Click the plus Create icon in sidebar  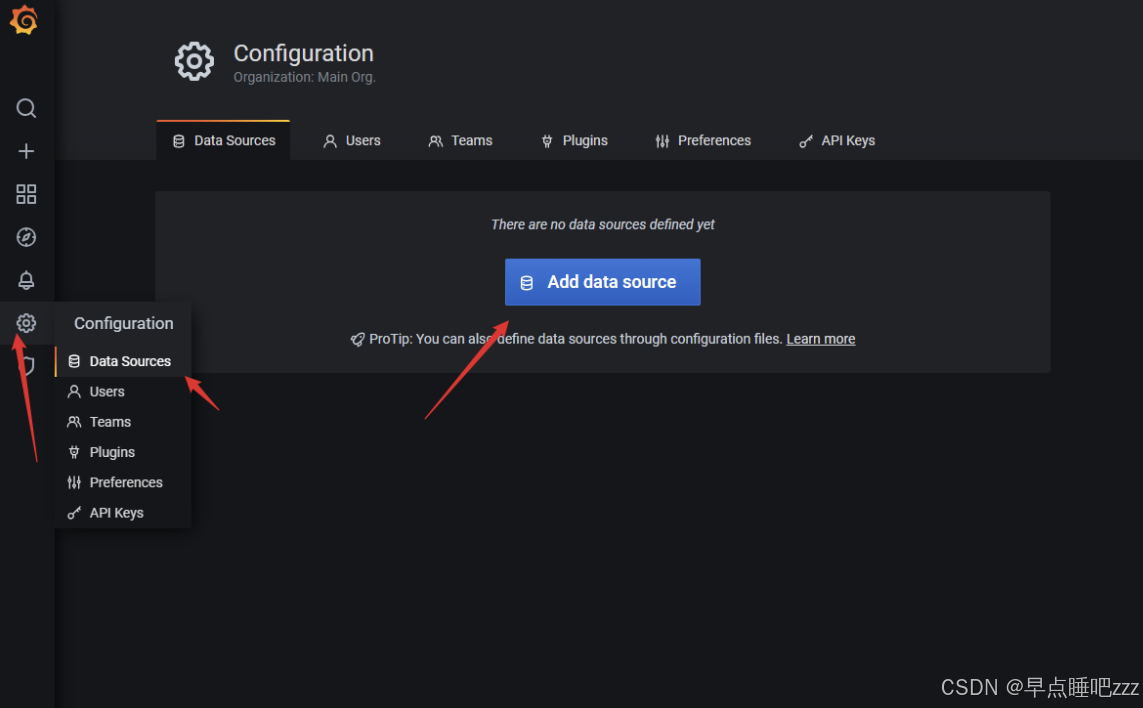(x=26, y=151)
